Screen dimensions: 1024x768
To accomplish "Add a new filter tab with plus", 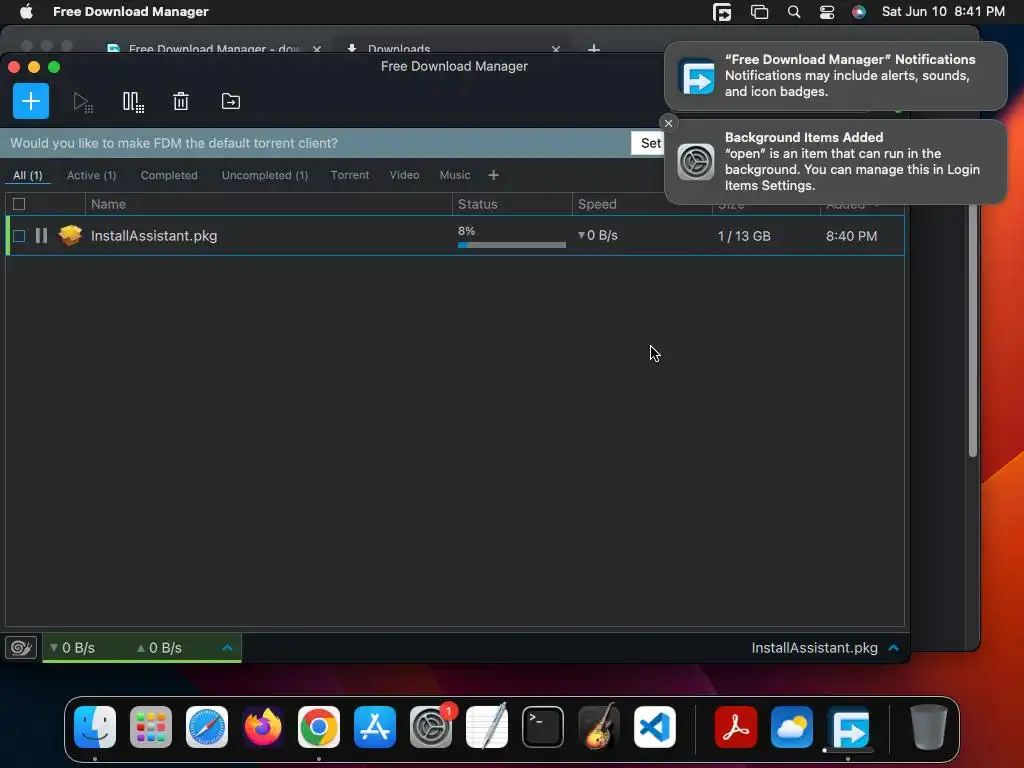I will pos(494,175).
